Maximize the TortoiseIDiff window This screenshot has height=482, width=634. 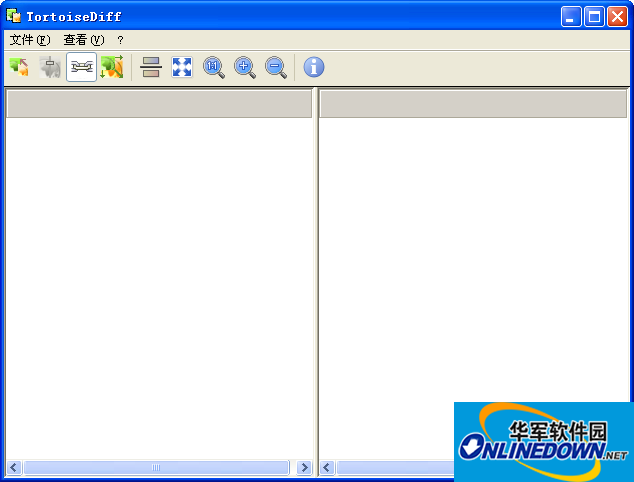(594, 16)
